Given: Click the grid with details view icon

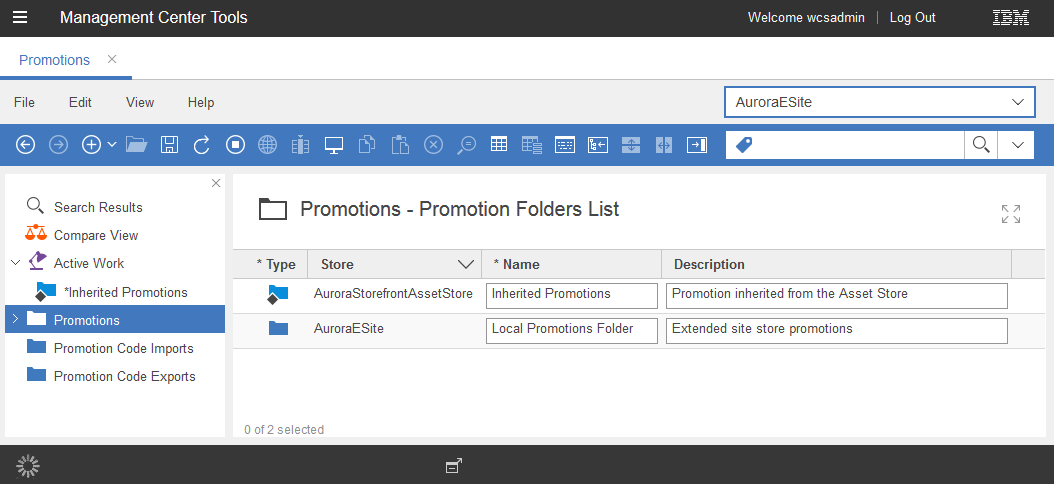Looking at the screenshot, I should click(532, 145).
